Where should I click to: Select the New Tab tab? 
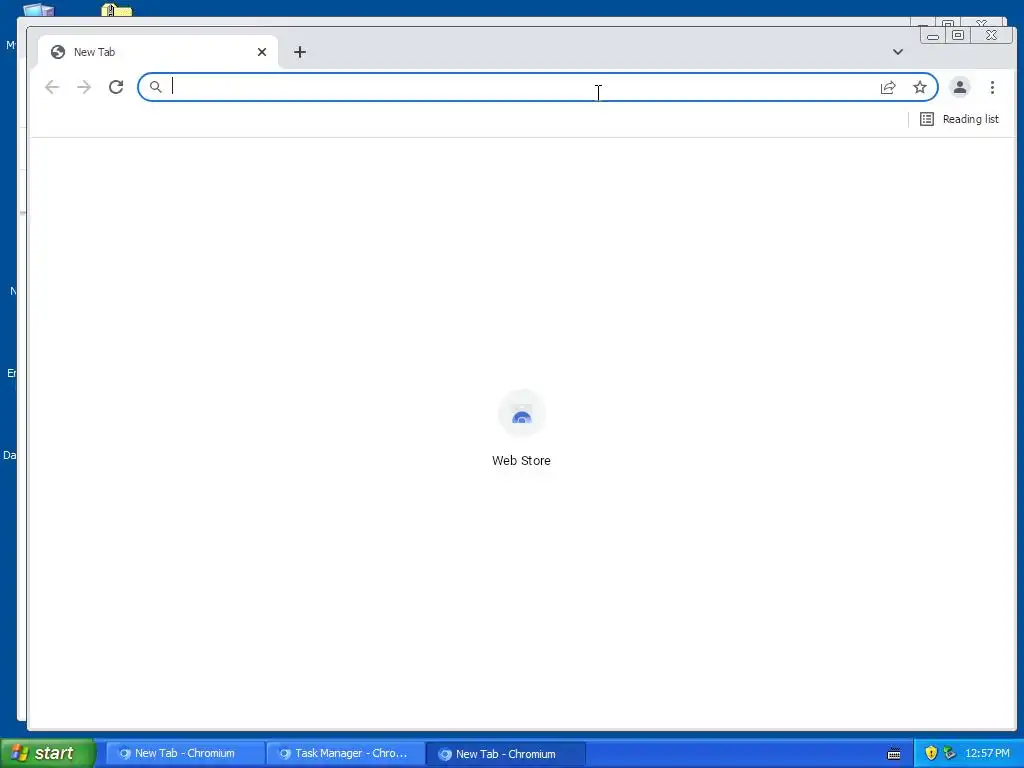coord(157,52)
